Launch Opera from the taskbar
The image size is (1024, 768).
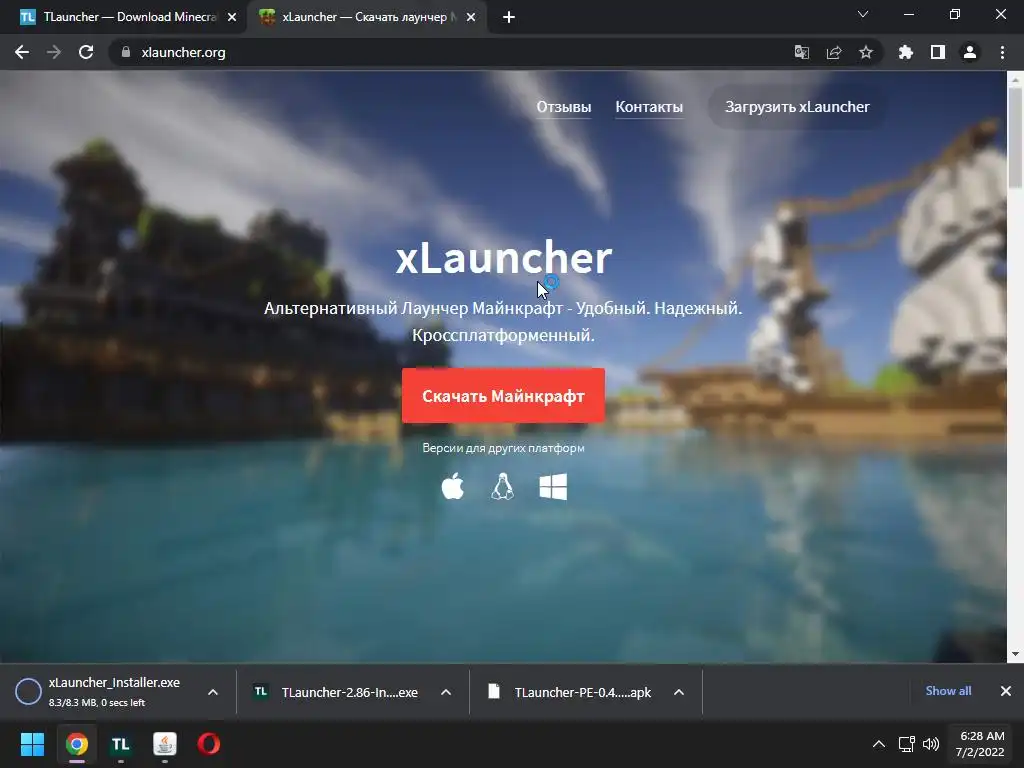coord(209,744)
